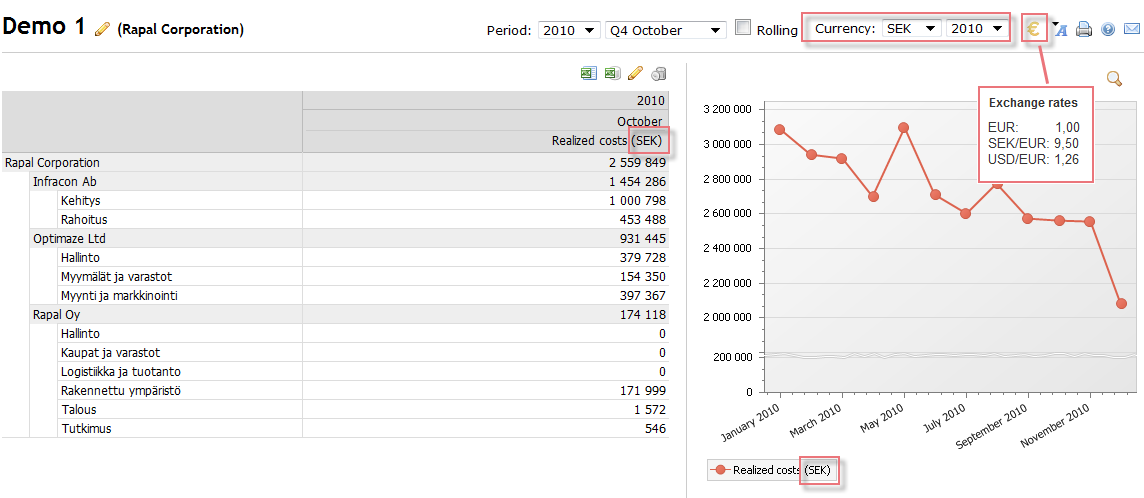The width and height of the screenshot is (1144, 498).
Task: Click the email envelope icon
Action: tap(1131, 30)
